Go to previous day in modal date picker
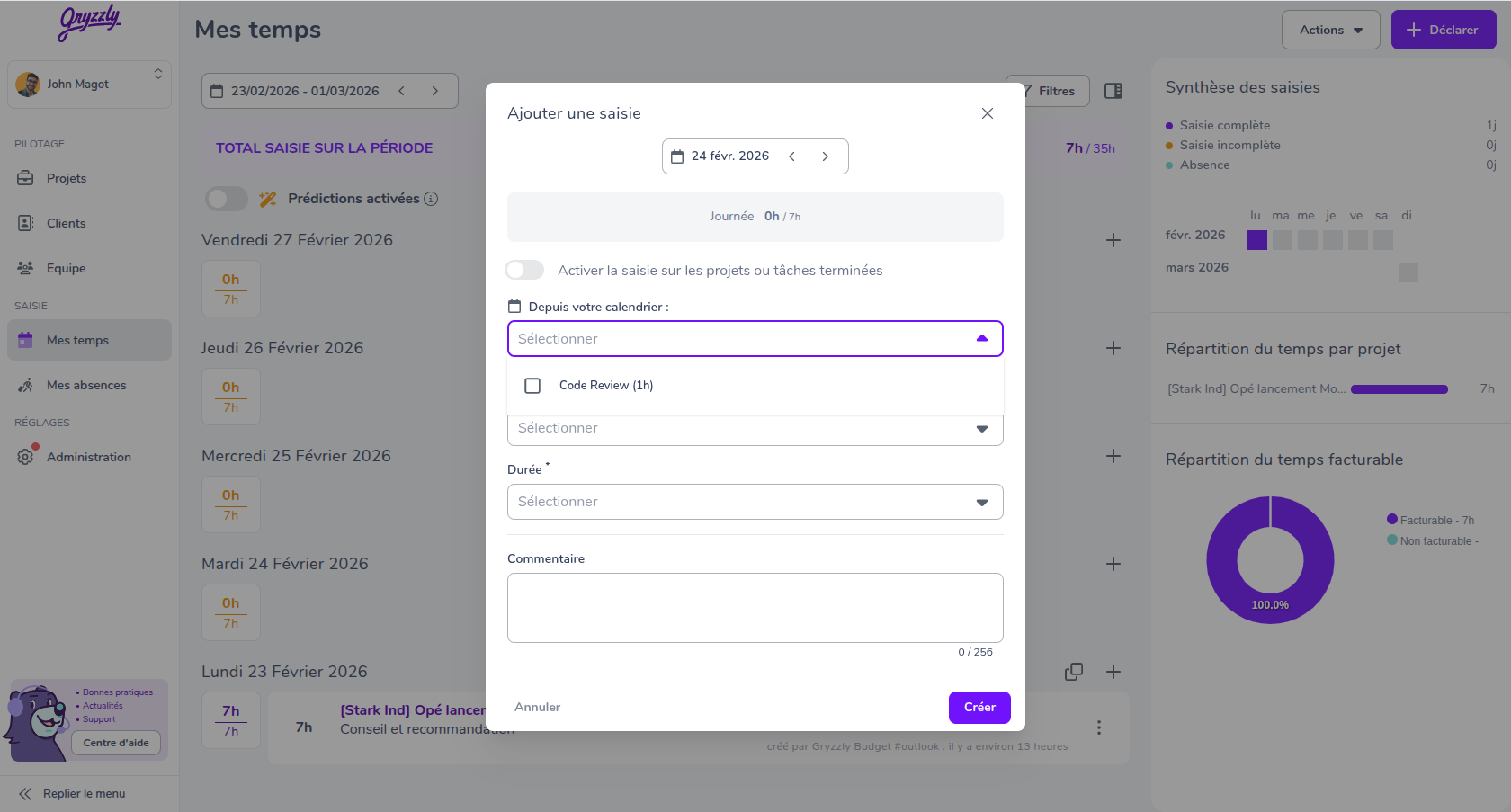This screenshot has height=812, width=1511. pyautogui.click(x=792, y=156)
